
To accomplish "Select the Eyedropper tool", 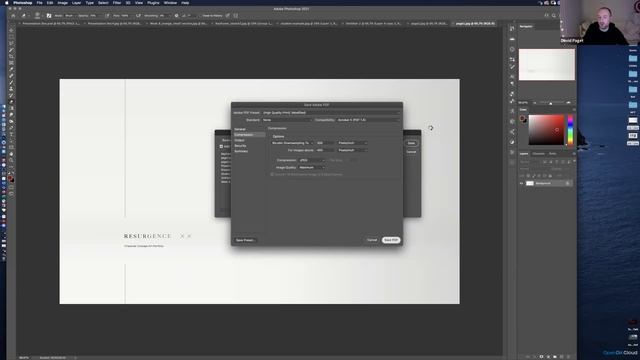I will [11, 69].
